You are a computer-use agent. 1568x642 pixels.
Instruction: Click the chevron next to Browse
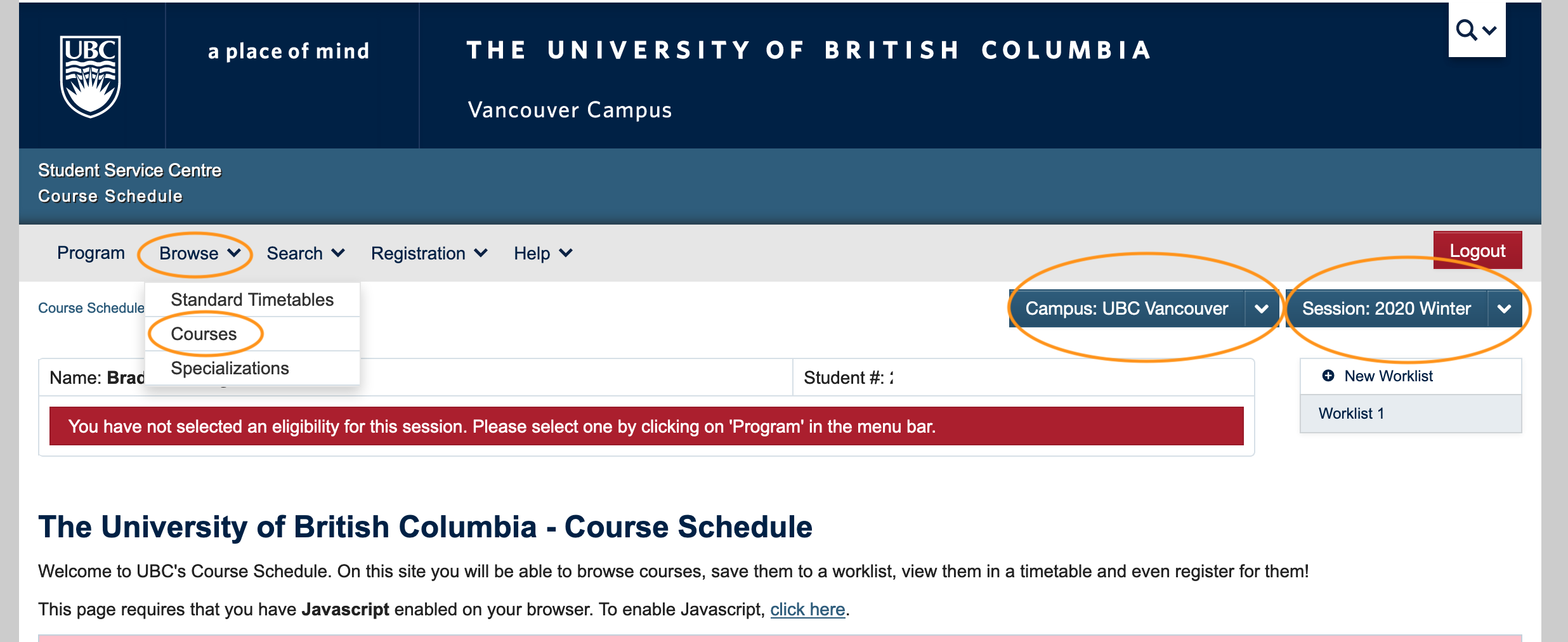pyautogui.click(x=234, y=253)
